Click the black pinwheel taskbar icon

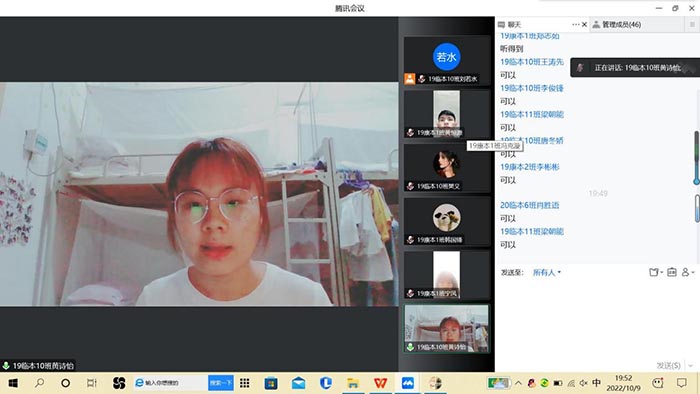tap(119, 383)
